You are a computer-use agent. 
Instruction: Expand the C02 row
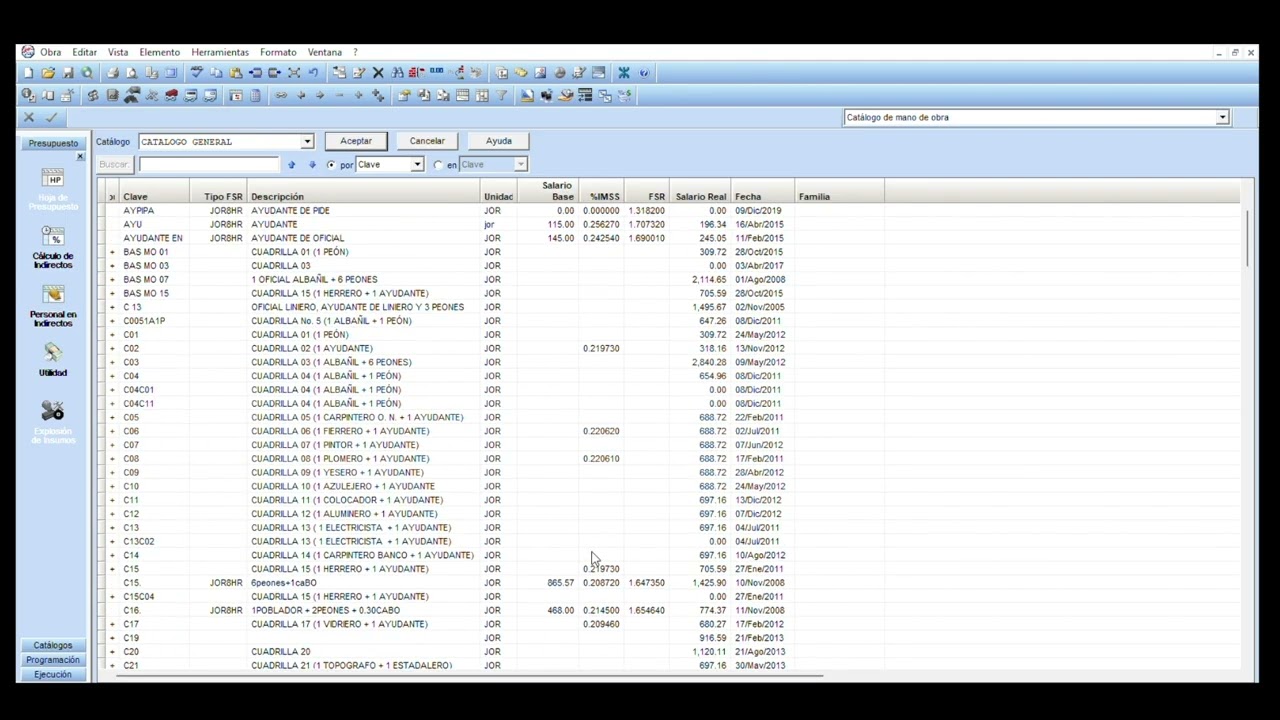(x=112, y=349)
